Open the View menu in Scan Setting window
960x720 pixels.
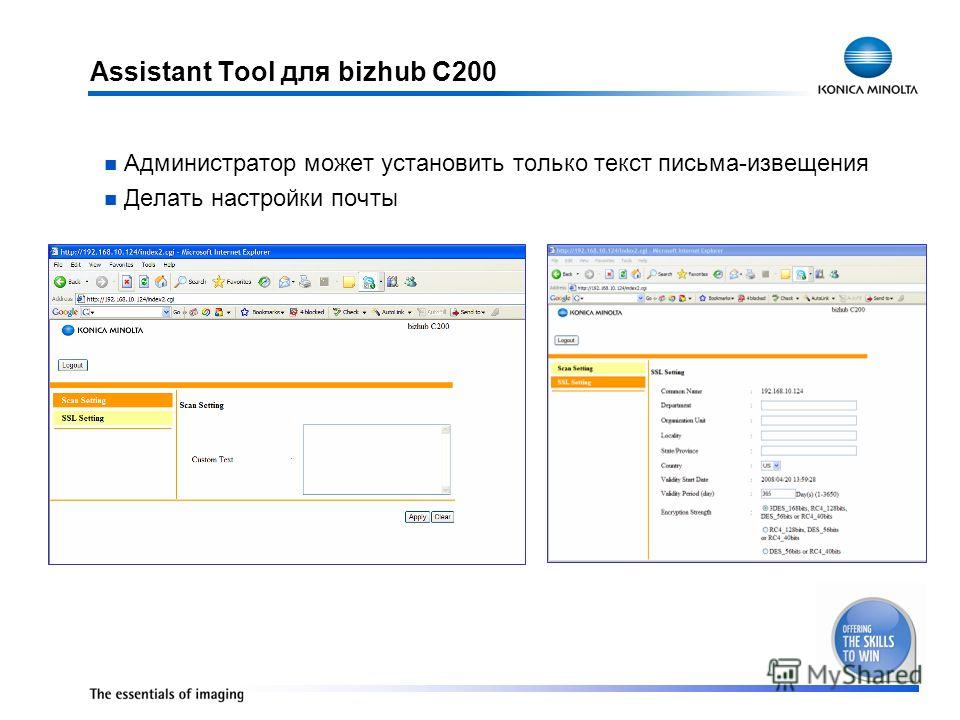pyautogui.click(x=95, y=265)
